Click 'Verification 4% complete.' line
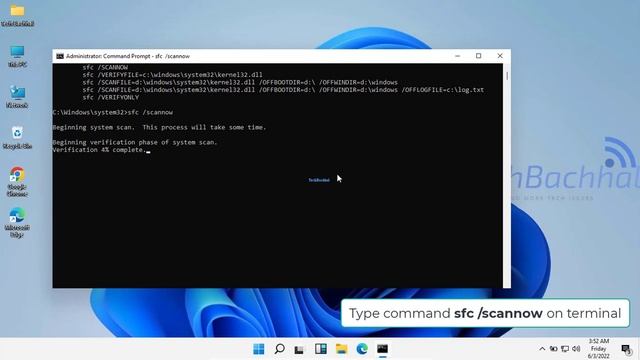The width and height of the screenshot is (640, 360). tap(99, 150)
